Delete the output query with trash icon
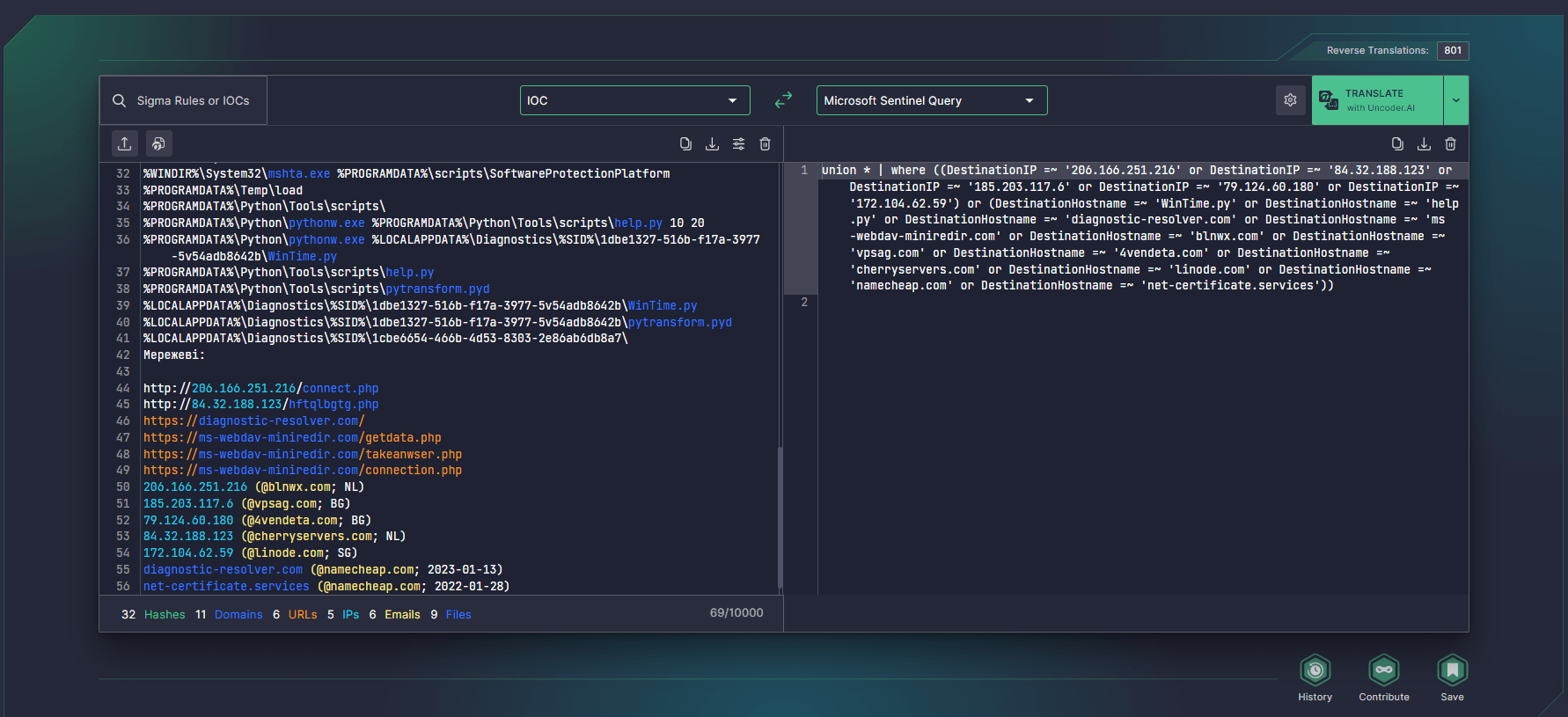Viewport: 1568px width, 717px height. pyautogui.click(x=1450, y=144)
